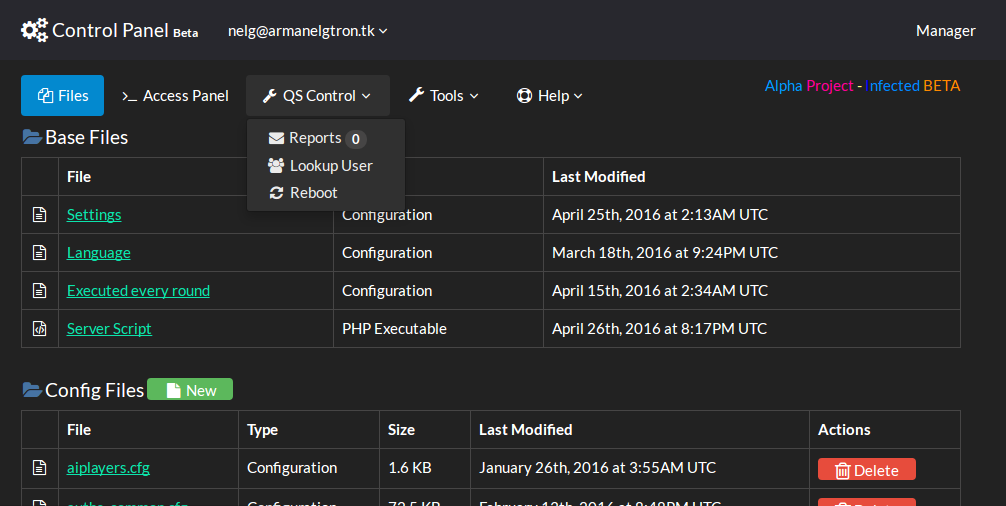Viewport: 1006px width, 506px height.
Task: Choose Lookup User menu entry
Action: pyautogui.click(x=320, y=166)
